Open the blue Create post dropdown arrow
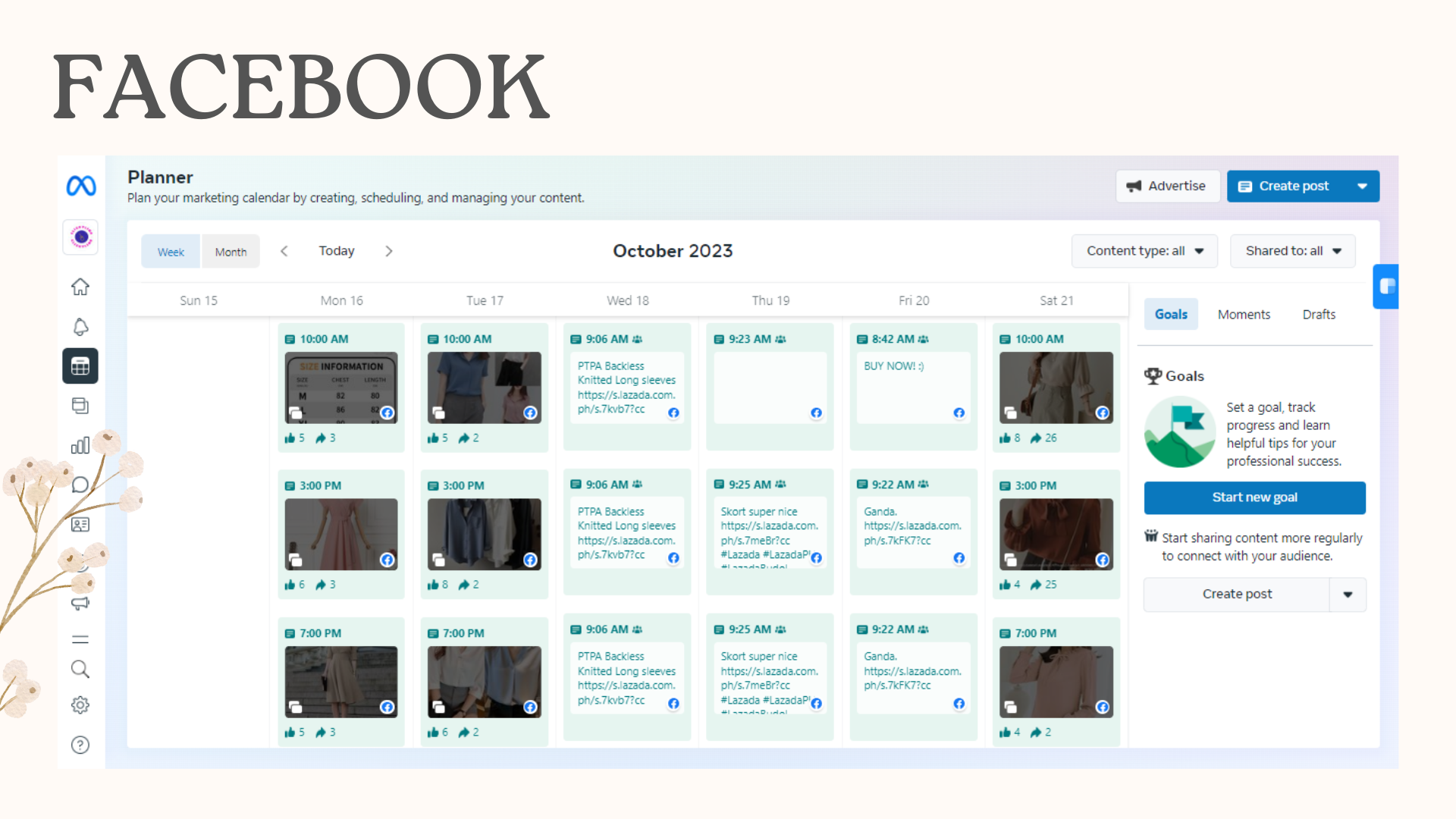1456x819 pixels. click(1363, 187)
